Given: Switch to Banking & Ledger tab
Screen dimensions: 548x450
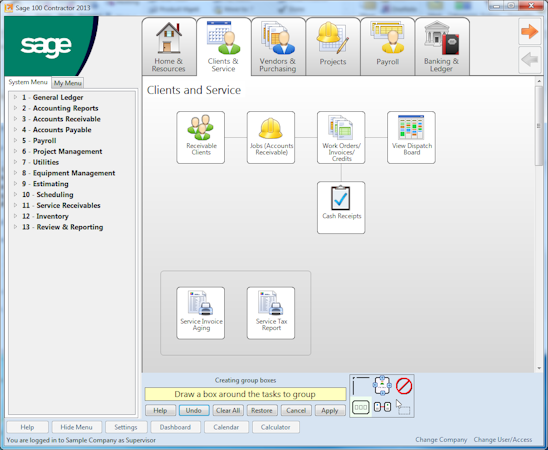Looking at the screenshot, I should coord(442,46).
